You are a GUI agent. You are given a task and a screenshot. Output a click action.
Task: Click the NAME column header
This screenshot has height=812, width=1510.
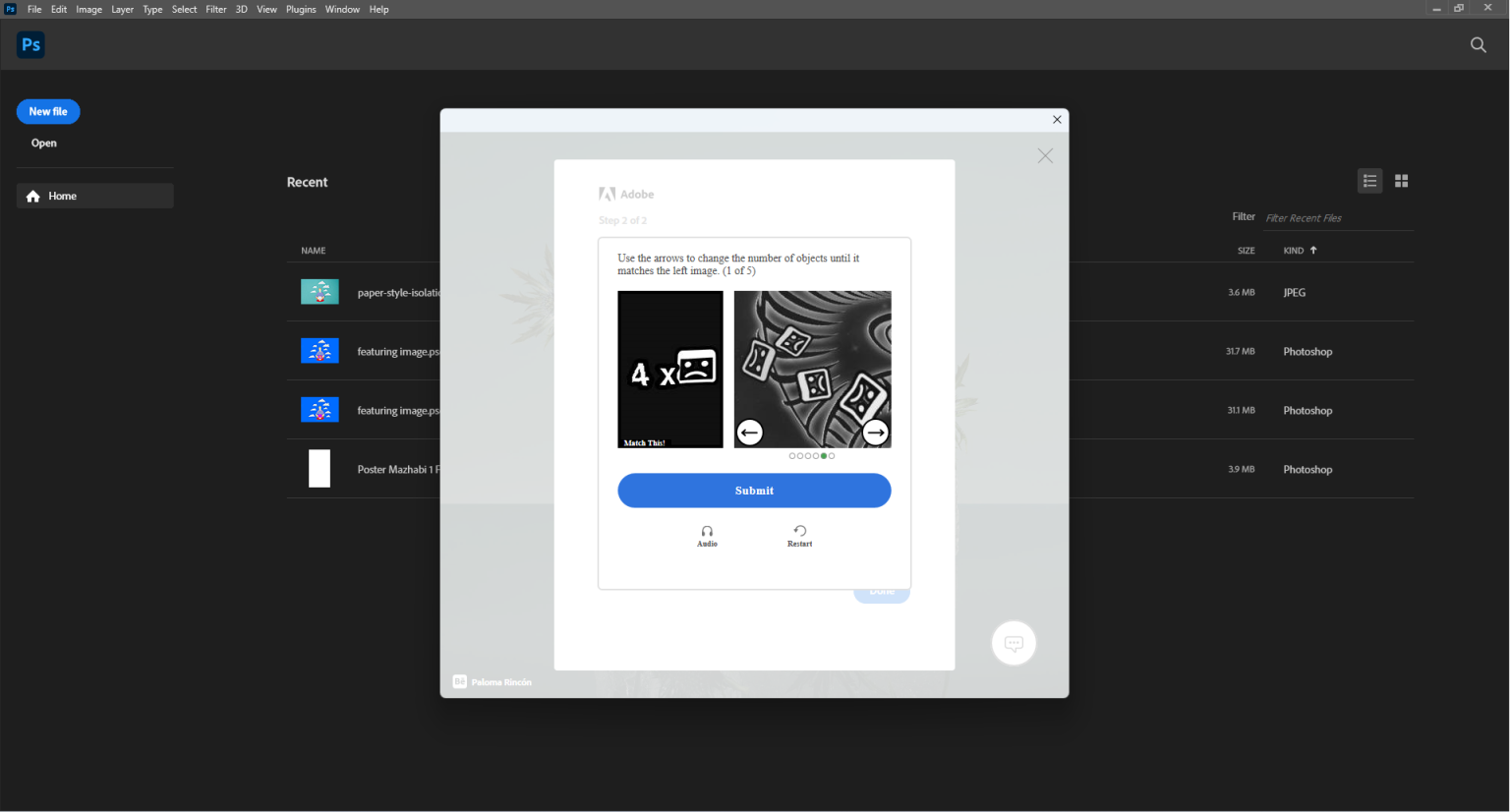[314, 251]
